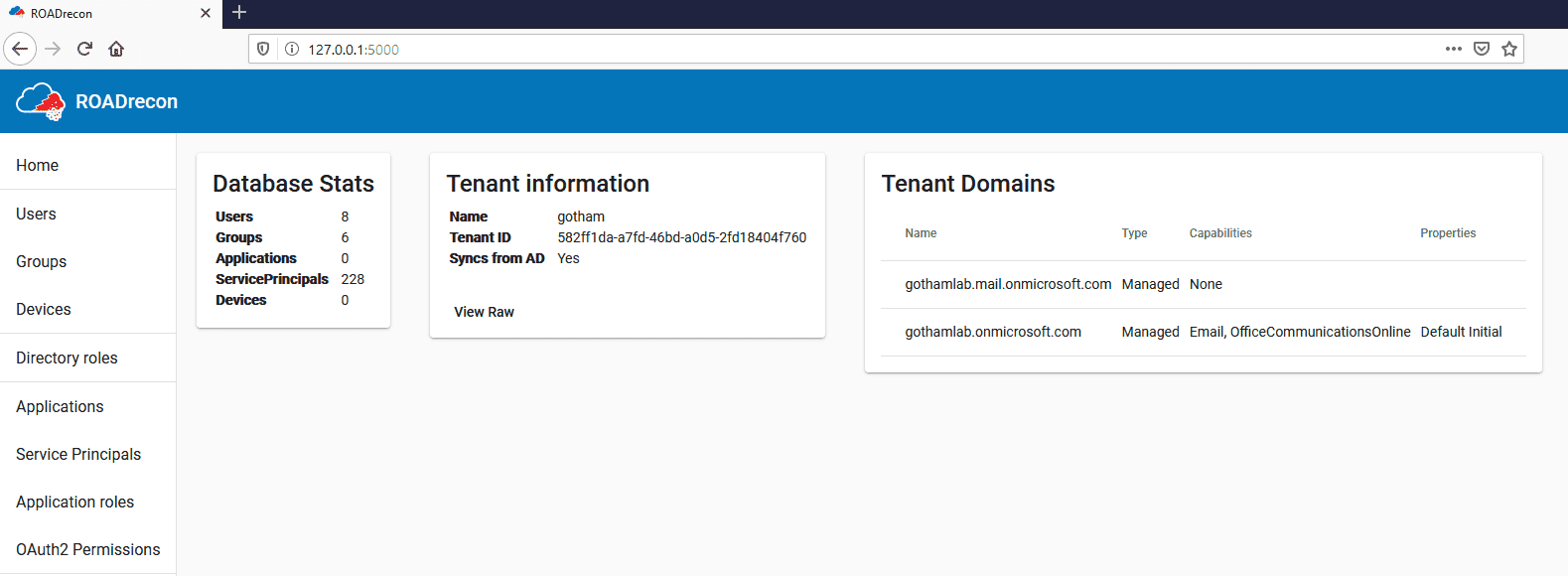The height and width of the screenshot is (576, 1568).
Task: Click the tenant ID value 582ff1da-a7fd-46bd-a0d5-2fd18404f760
Action: pos(682,237)
